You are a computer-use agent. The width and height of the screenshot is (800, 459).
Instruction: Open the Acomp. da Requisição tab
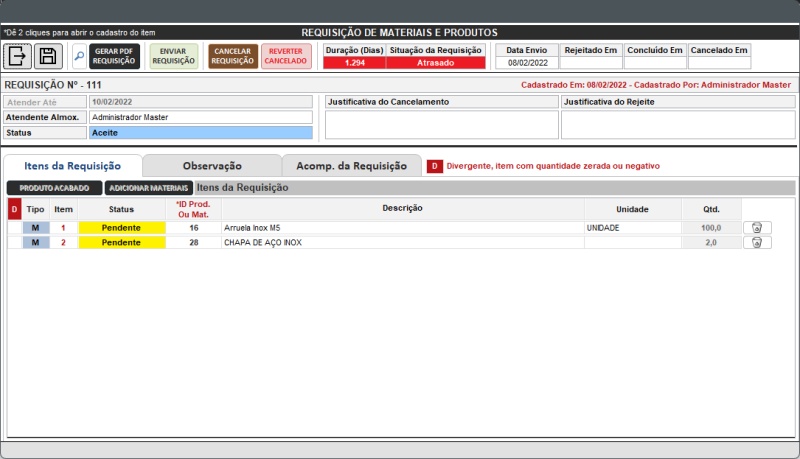pyautogui.click(x=351, y=166)
